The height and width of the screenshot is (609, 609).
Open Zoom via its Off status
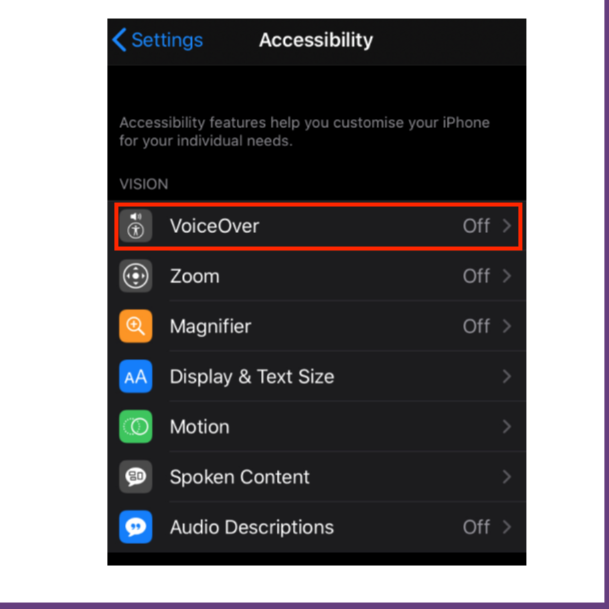click(476, 276)
